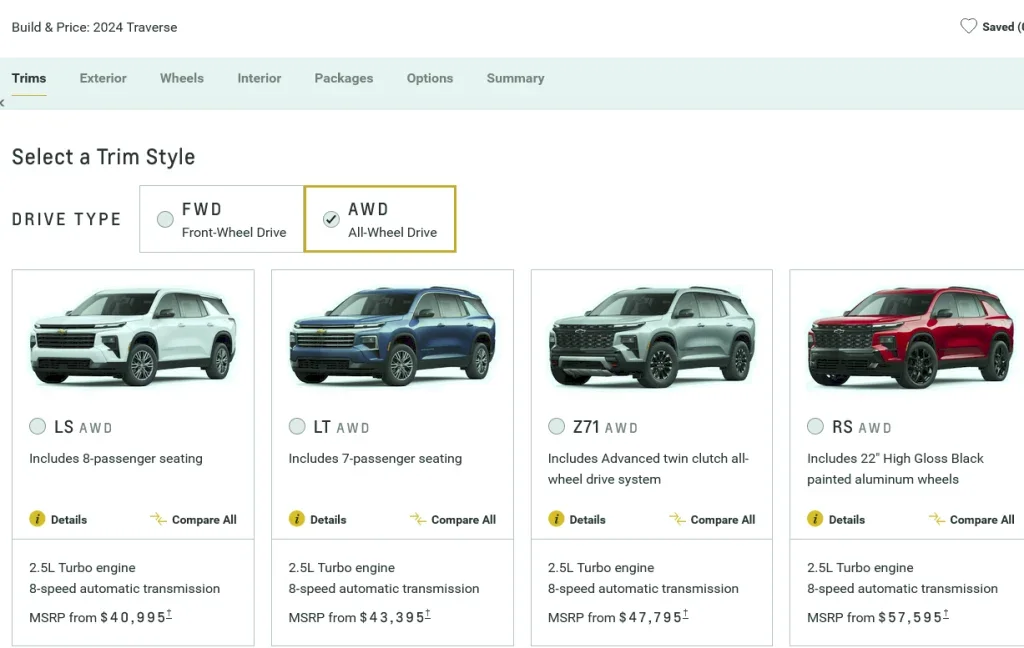Go to the Interior tab
The image size is (1024, 648).
[259, 78]
